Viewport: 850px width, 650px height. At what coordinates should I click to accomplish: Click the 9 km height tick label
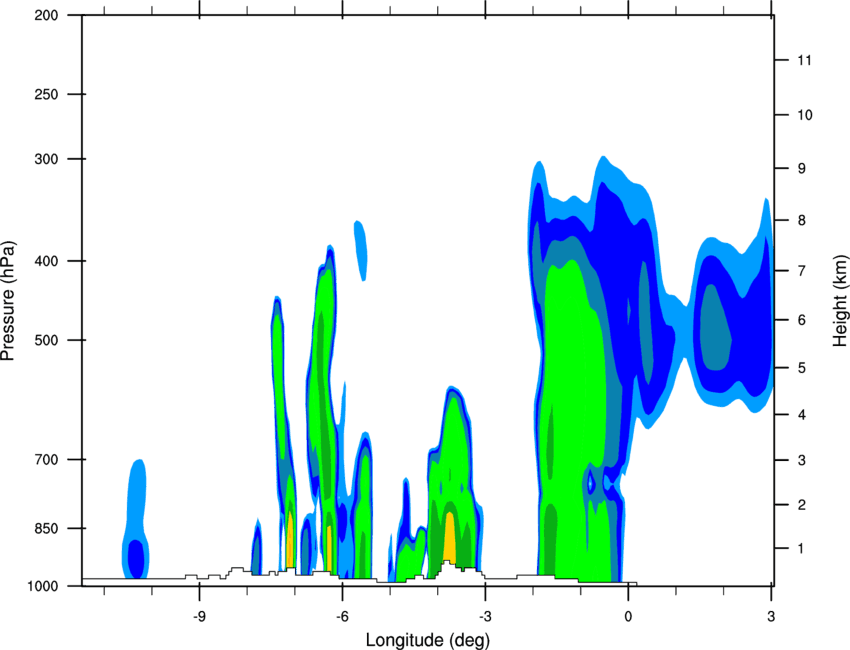(801, 169)
